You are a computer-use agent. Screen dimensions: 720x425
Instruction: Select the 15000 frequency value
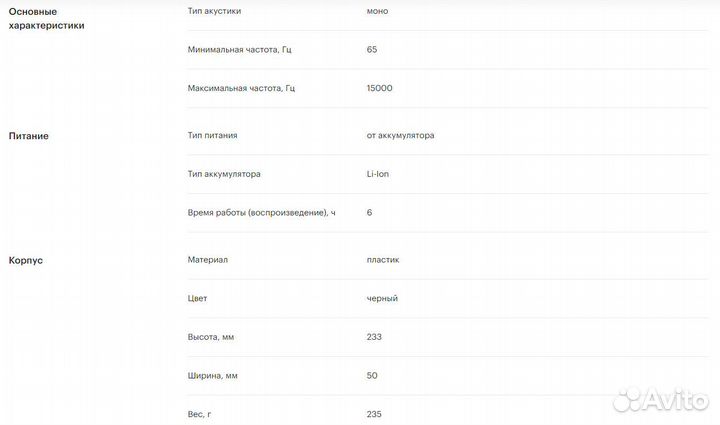(x=380, y=88)
